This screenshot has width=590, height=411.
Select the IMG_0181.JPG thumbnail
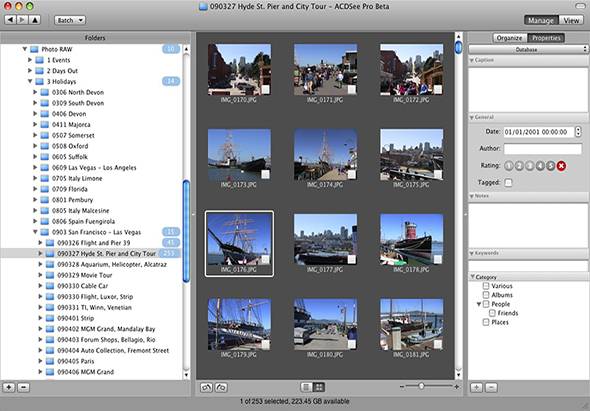coord(412,324)
